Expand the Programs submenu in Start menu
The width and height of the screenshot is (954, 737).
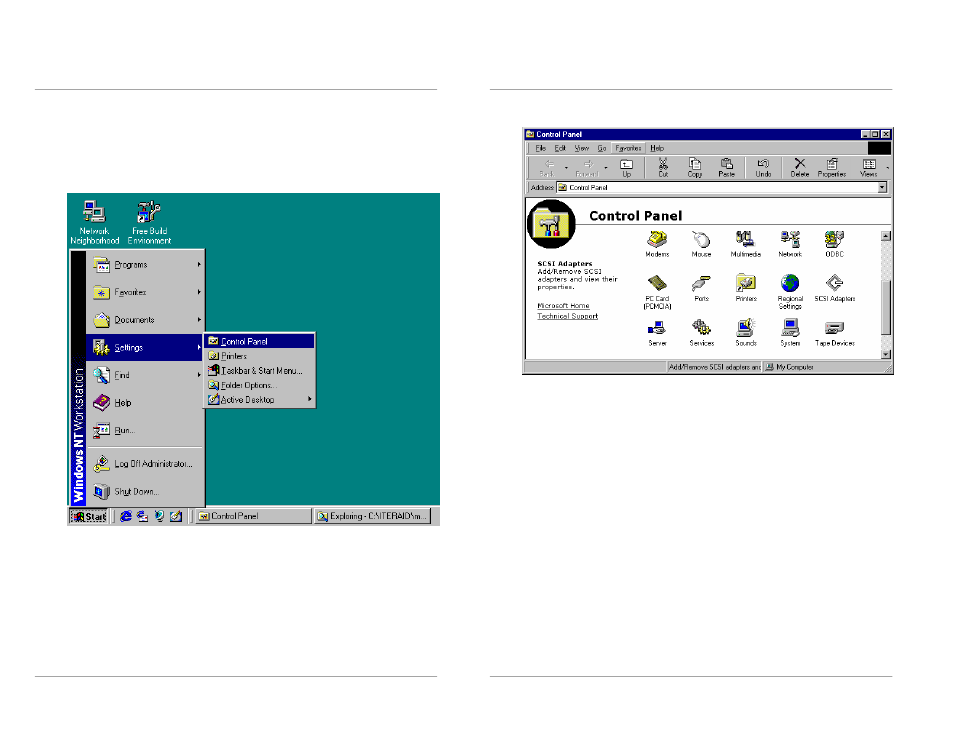[x=145, y=265]
